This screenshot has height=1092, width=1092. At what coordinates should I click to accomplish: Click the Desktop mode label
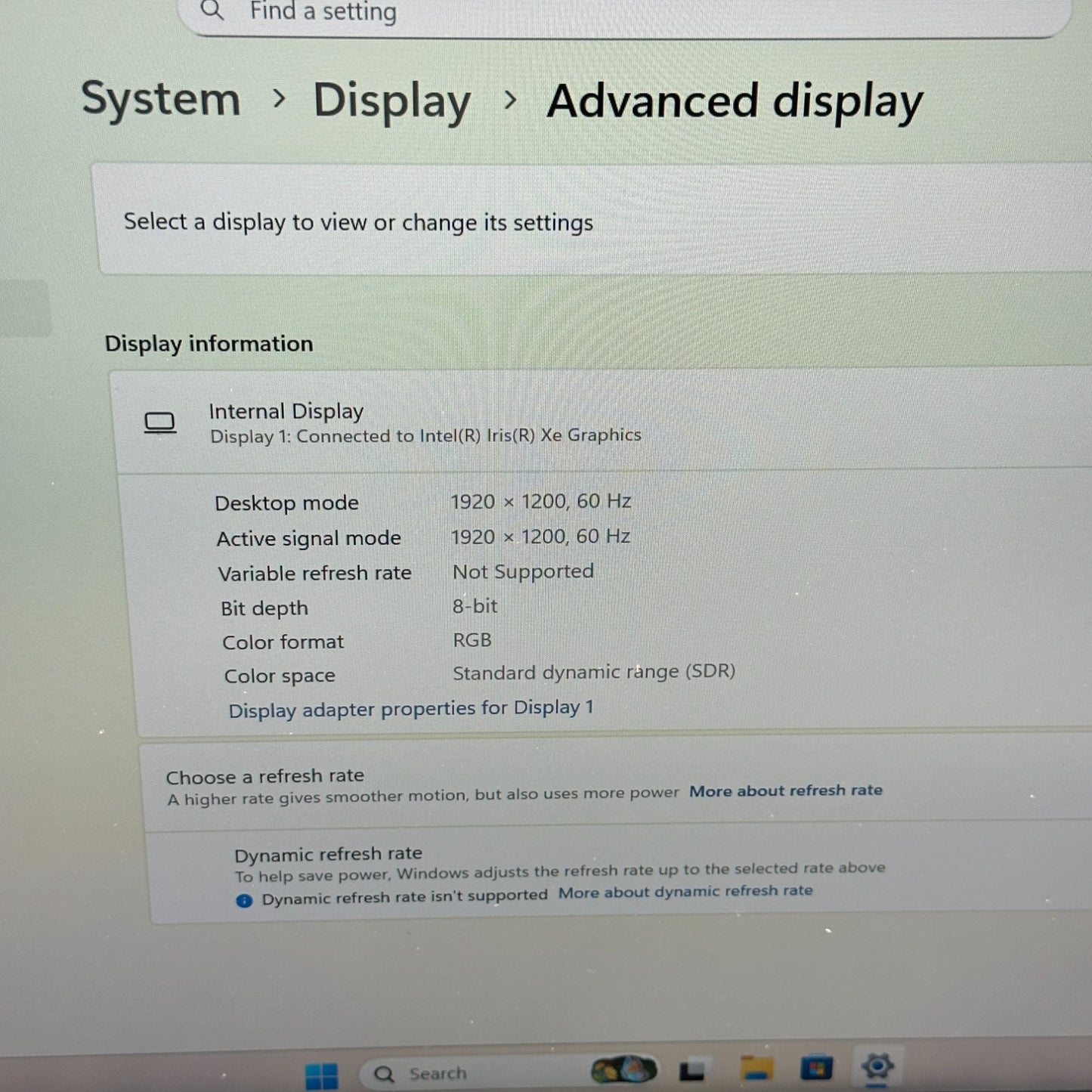tap(286, 503)
